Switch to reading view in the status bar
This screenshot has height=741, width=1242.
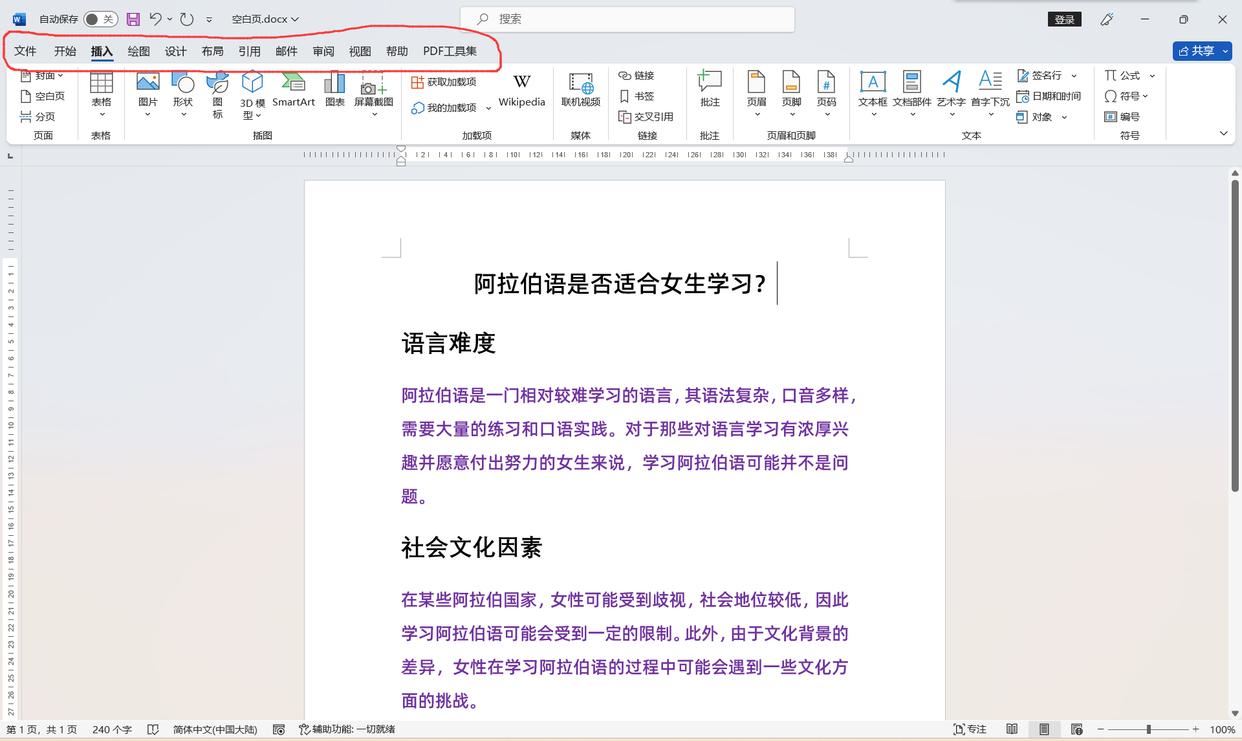point(1011,728)
